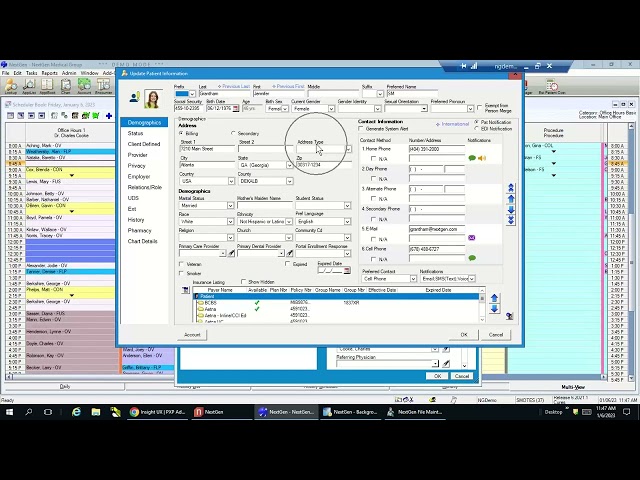Click the Encounter toolbar icon
640x480 pixels.
(x=104, y=86)
